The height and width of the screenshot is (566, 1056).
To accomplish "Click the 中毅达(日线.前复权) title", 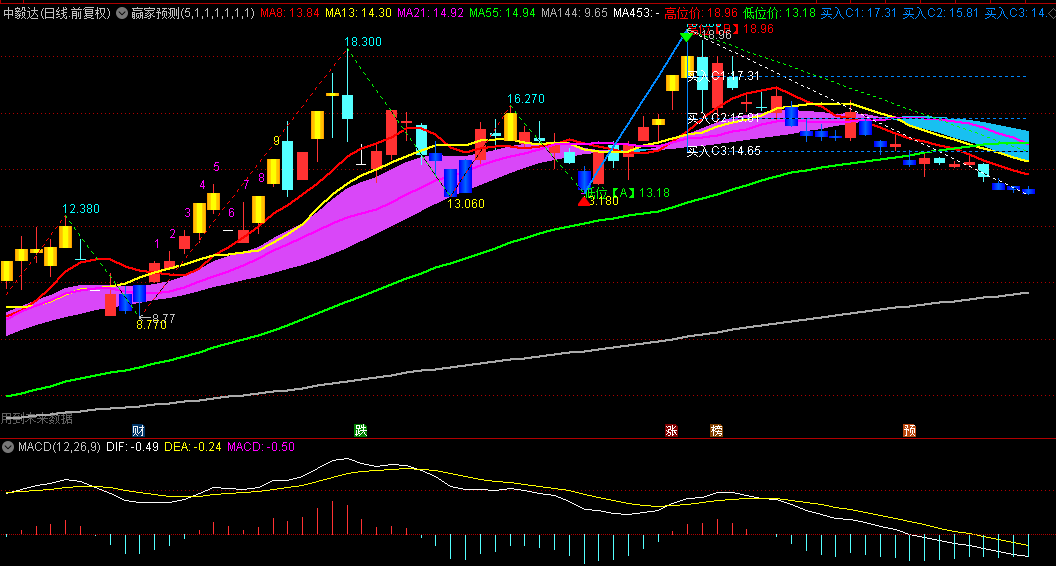I will tap(57, 13).
